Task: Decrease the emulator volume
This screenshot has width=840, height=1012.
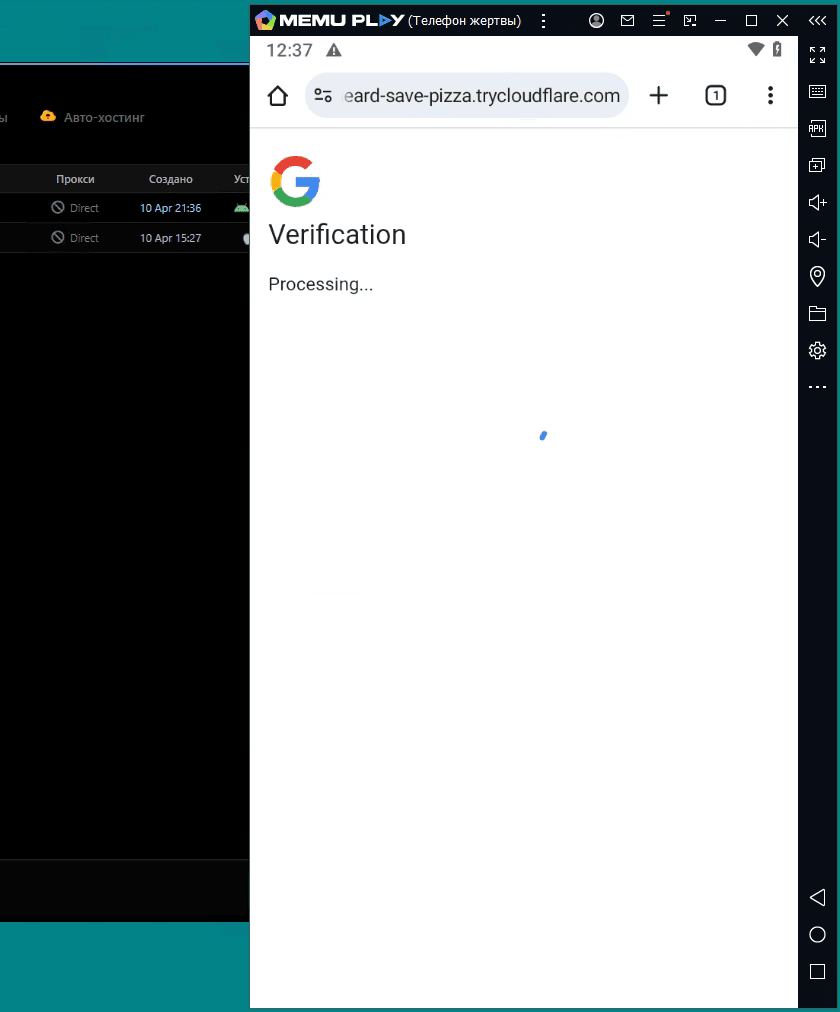Action: tap(817, 239)
